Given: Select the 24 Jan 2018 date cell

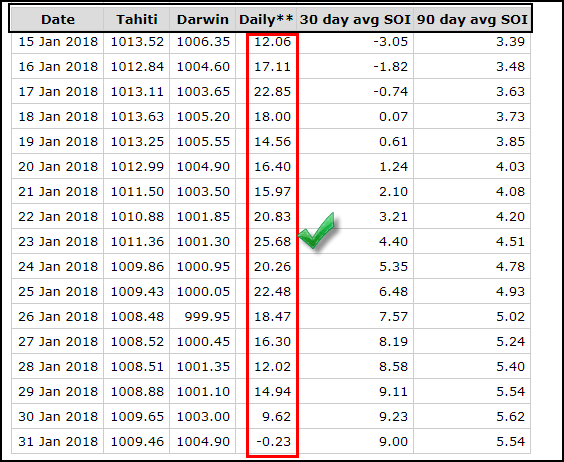Looking at the screenshot, I should 58,267.
